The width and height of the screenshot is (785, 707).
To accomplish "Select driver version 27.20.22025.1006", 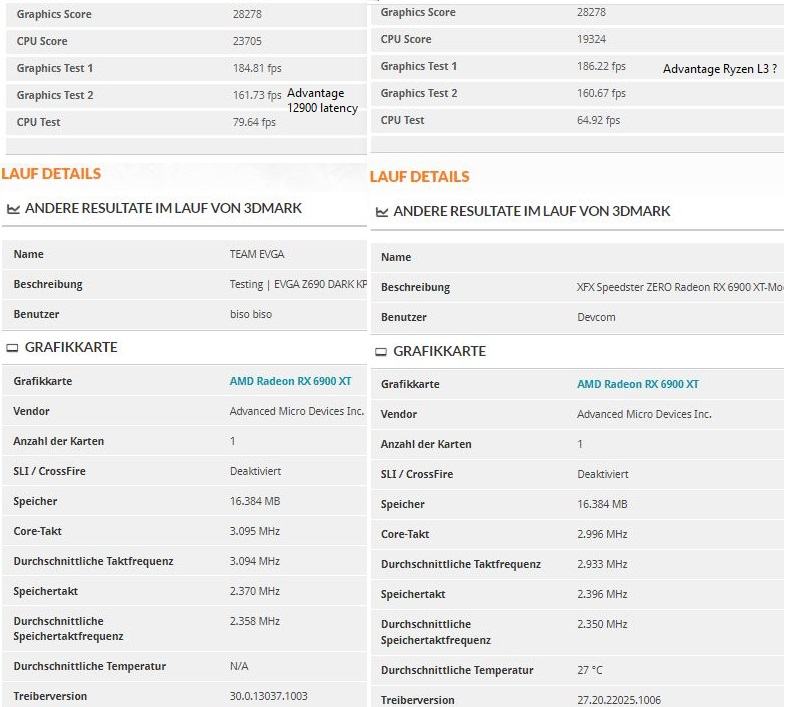I will click(619, 700).
